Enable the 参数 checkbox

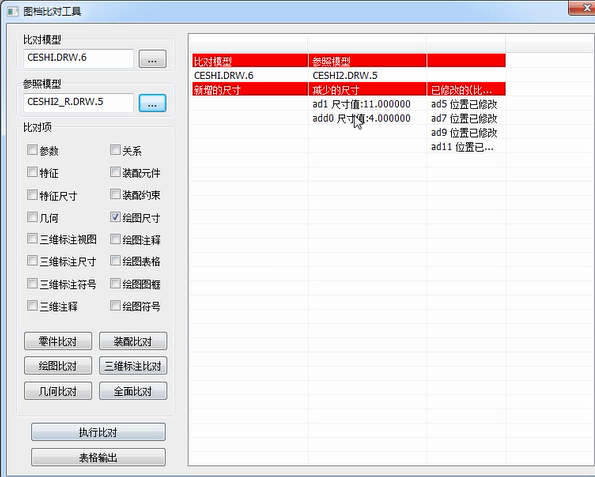(32, 150)
